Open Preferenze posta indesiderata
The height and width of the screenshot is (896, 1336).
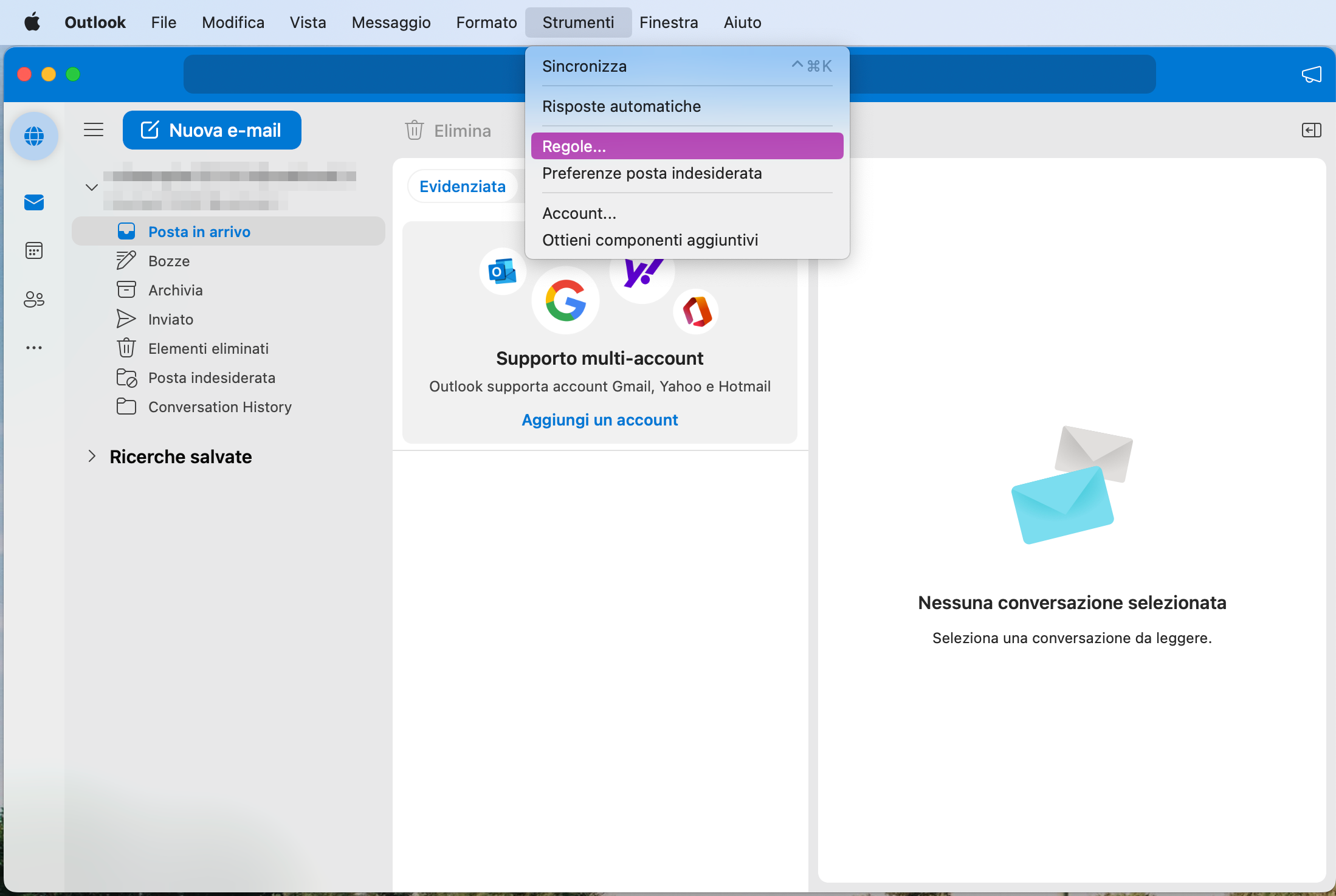coord(687,173)
